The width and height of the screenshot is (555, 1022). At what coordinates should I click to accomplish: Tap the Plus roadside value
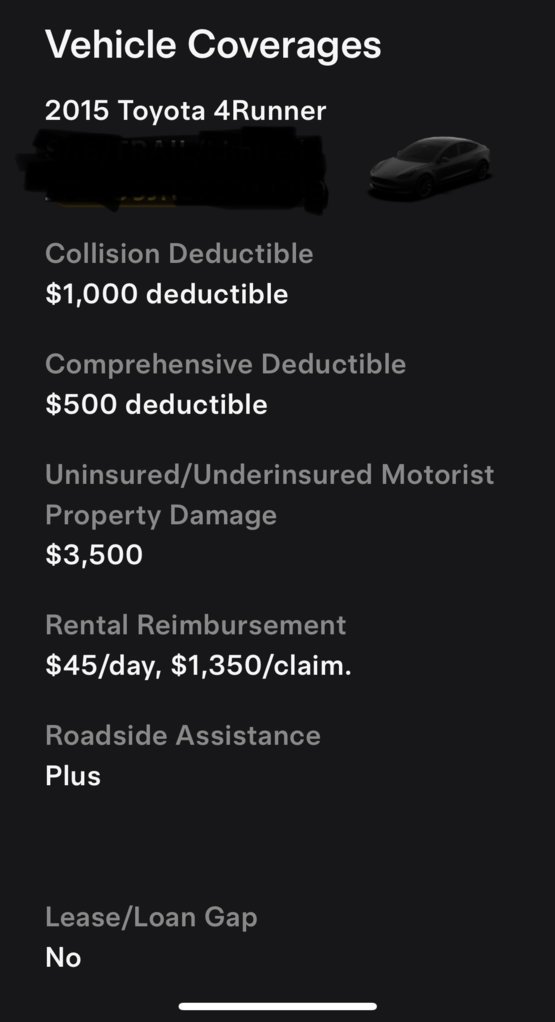[x=73, y=776]
